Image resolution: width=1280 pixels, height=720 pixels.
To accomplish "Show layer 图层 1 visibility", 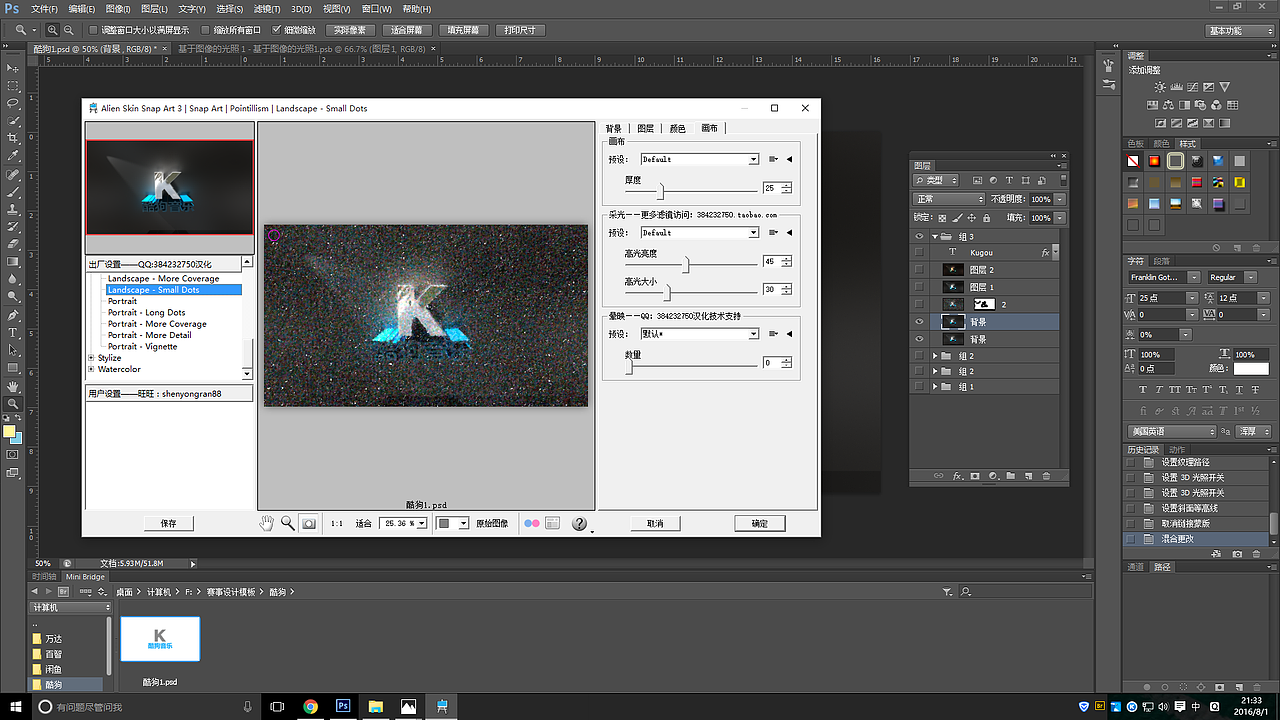I will tap(919, 287).
